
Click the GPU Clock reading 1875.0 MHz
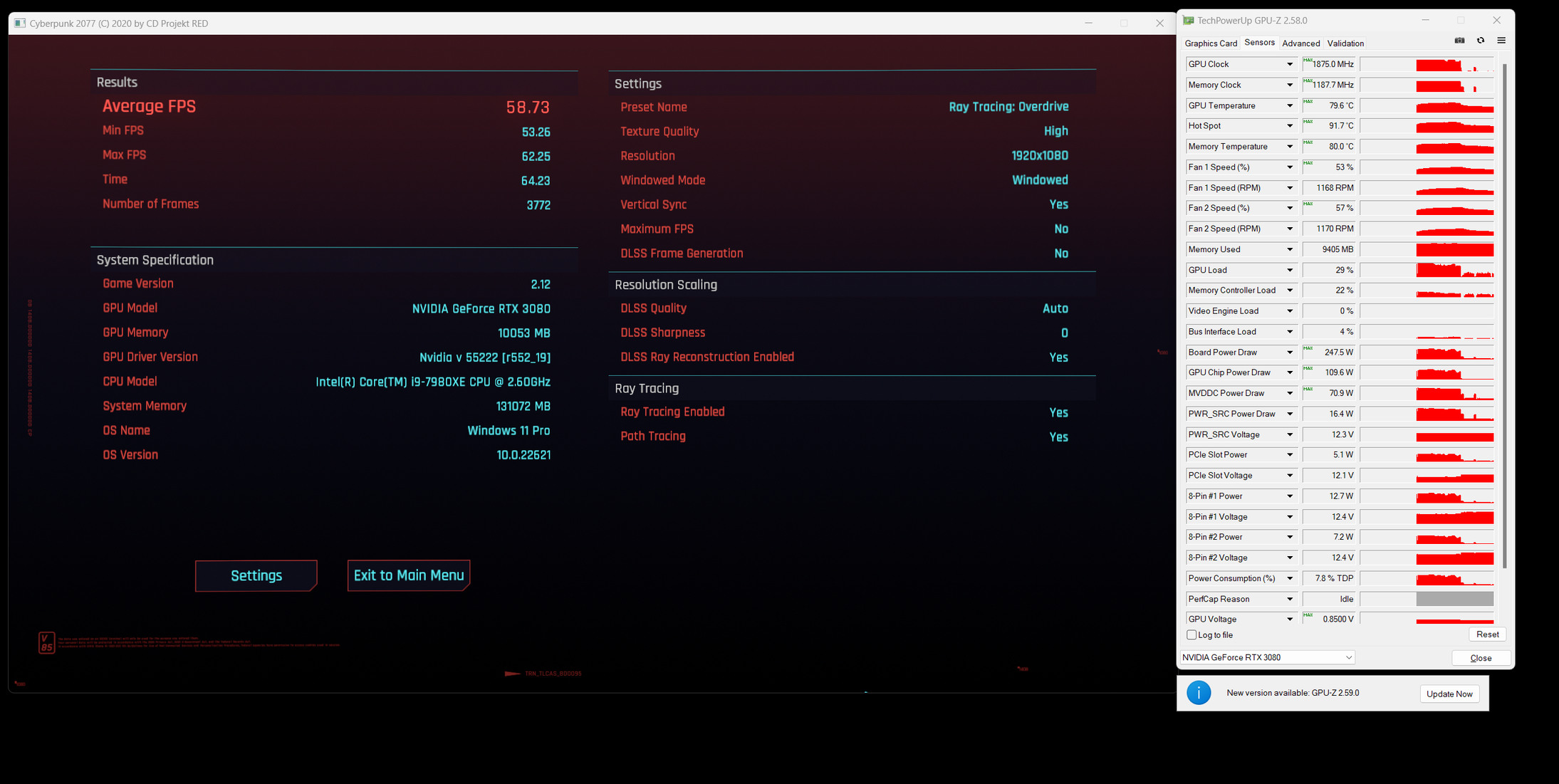[1330, 64]
